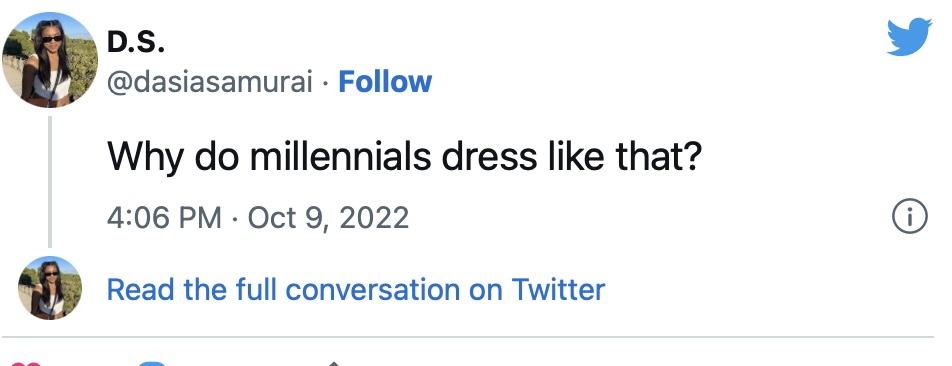The height and width of the screenshot is (366, 952).
Task: Click the question mark ending the tweet
Action: (x=692, y=155)
